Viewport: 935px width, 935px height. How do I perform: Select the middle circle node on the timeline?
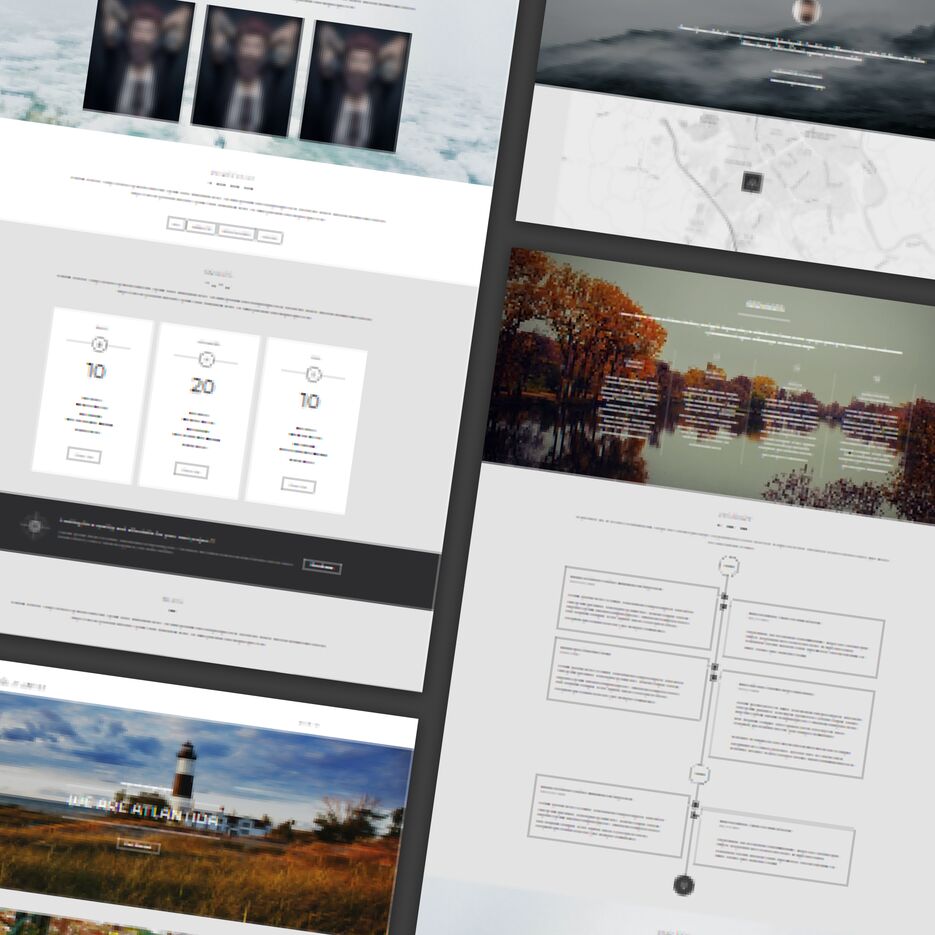[x=699, y=774]
